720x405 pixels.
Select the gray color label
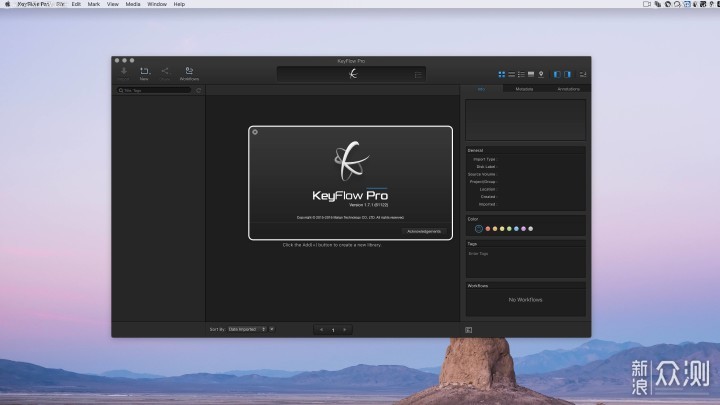531,229
